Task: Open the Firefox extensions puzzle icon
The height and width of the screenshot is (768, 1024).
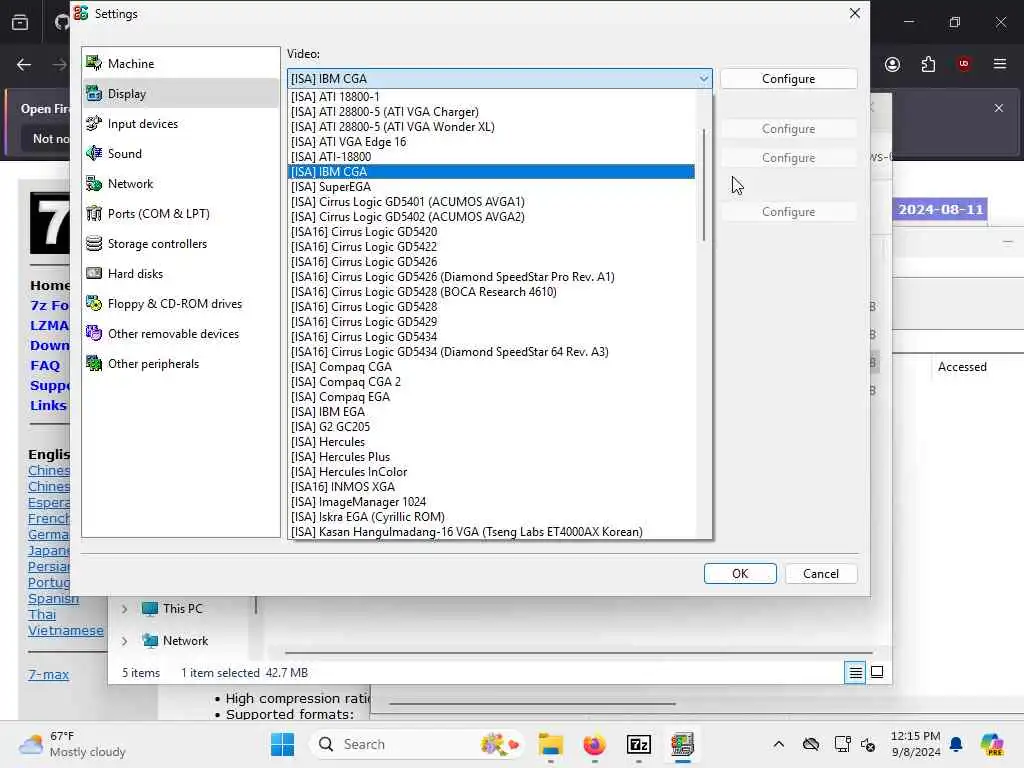Action: [928, 64]
